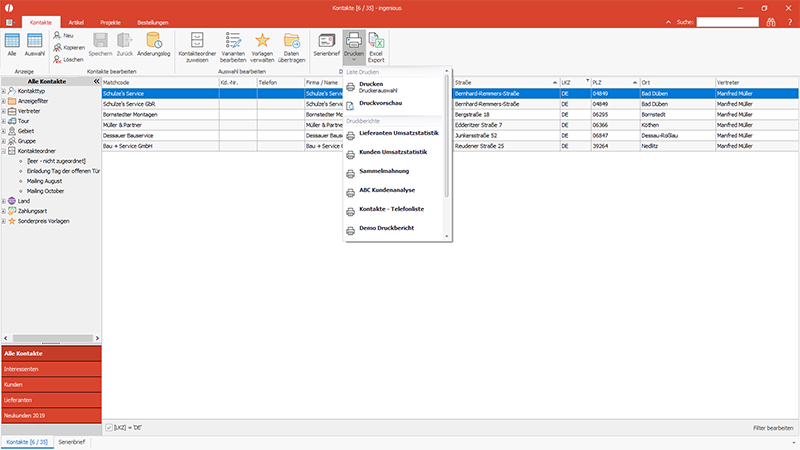800x450 pixels.
Task: Select Kontakte [6 / 35] bottom tab
Action: [x=27, y=442]
